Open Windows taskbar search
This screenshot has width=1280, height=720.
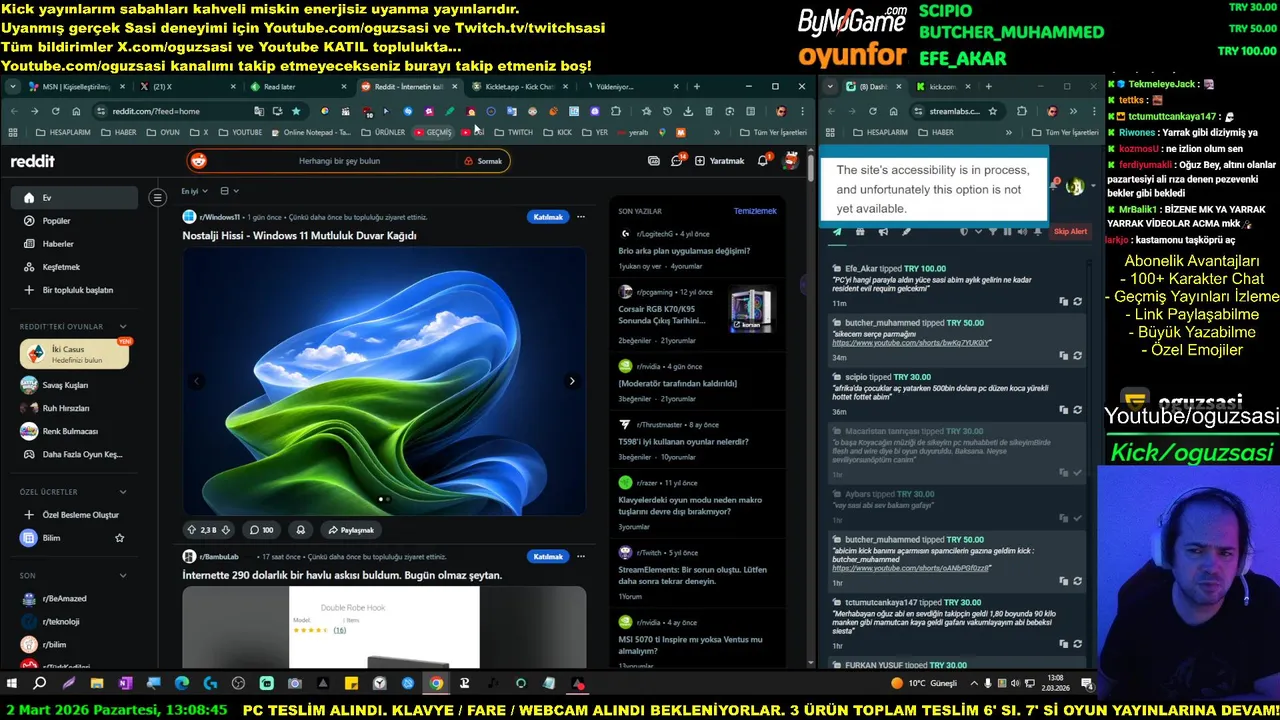tap(40, 683)
